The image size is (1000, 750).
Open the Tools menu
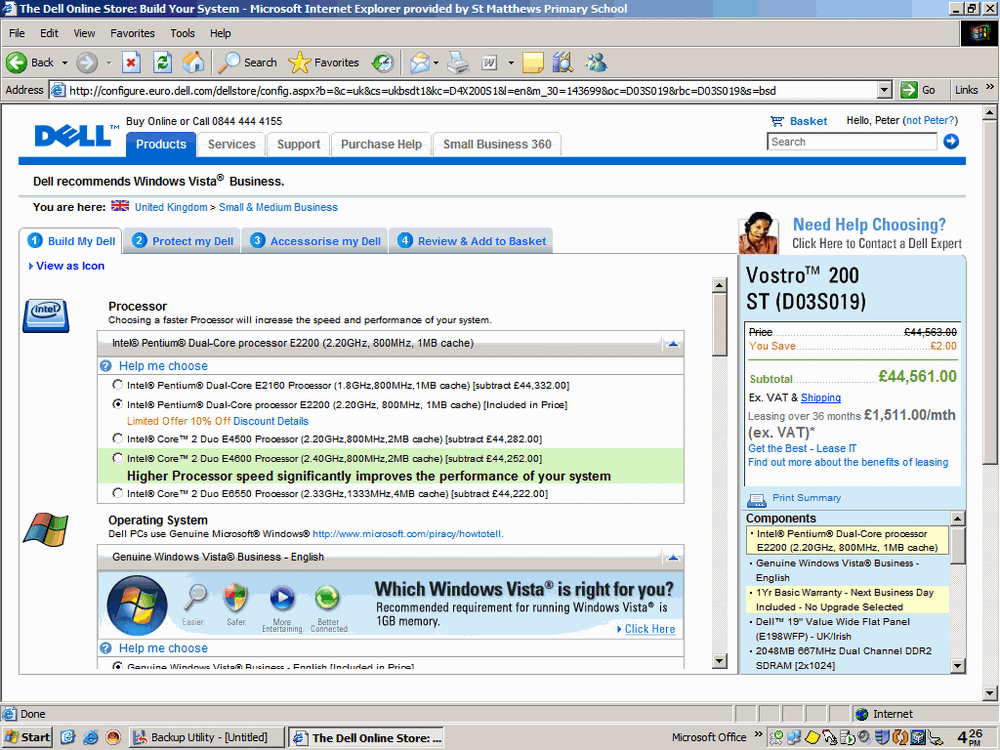pos(182,33)
